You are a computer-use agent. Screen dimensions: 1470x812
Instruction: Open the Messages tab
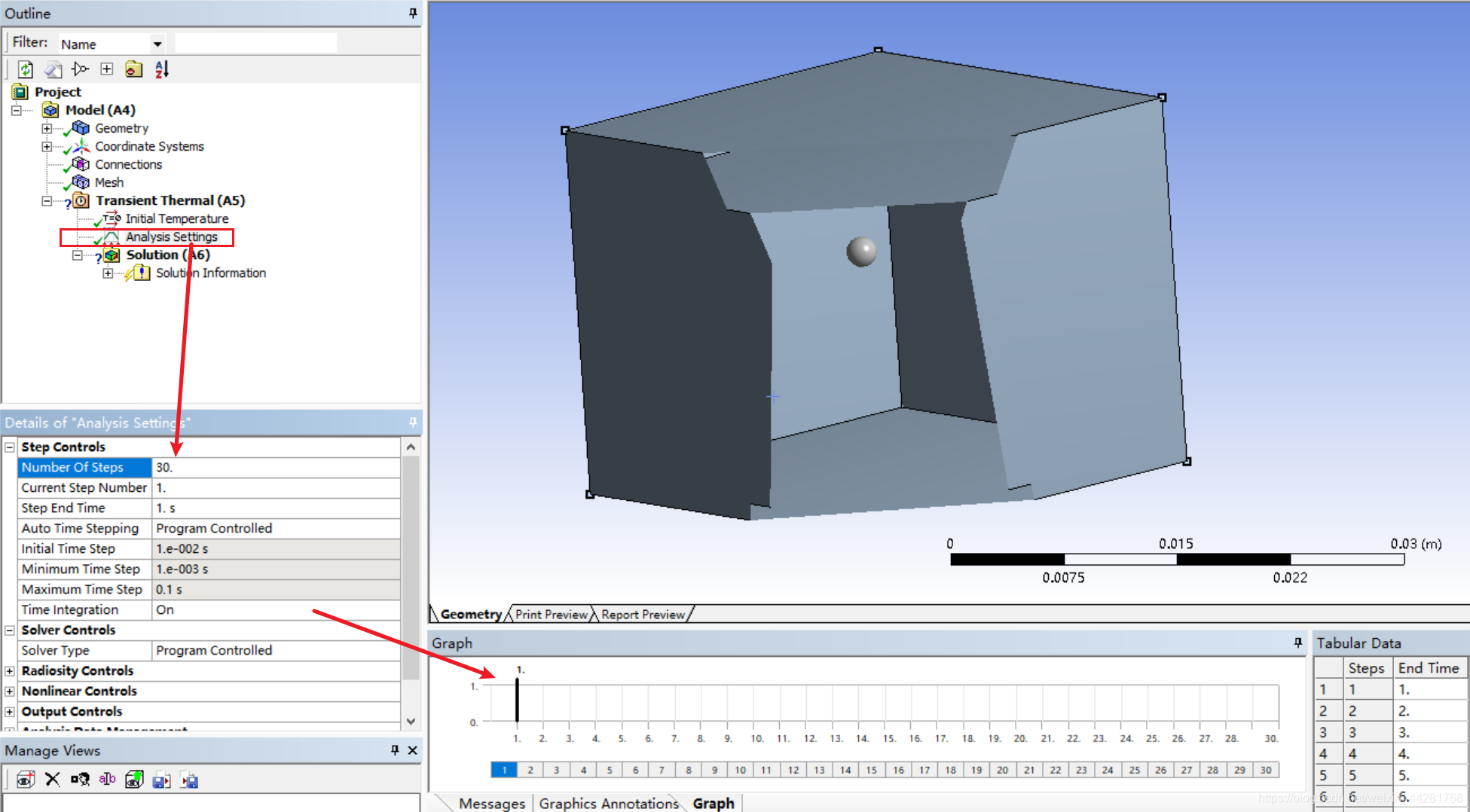[491, 803]
